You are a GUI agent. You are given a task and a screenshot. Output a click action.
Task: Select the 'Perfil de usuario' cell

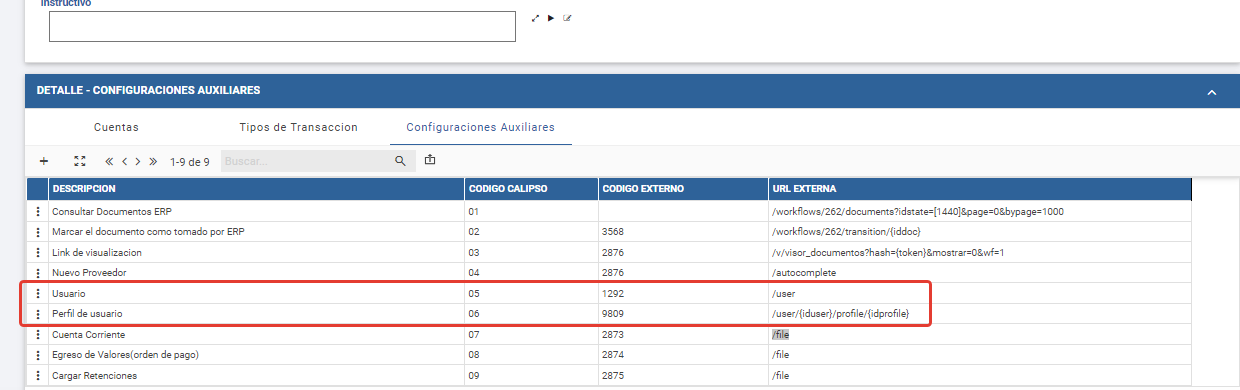pyautogui.click(x=255, y=314)
